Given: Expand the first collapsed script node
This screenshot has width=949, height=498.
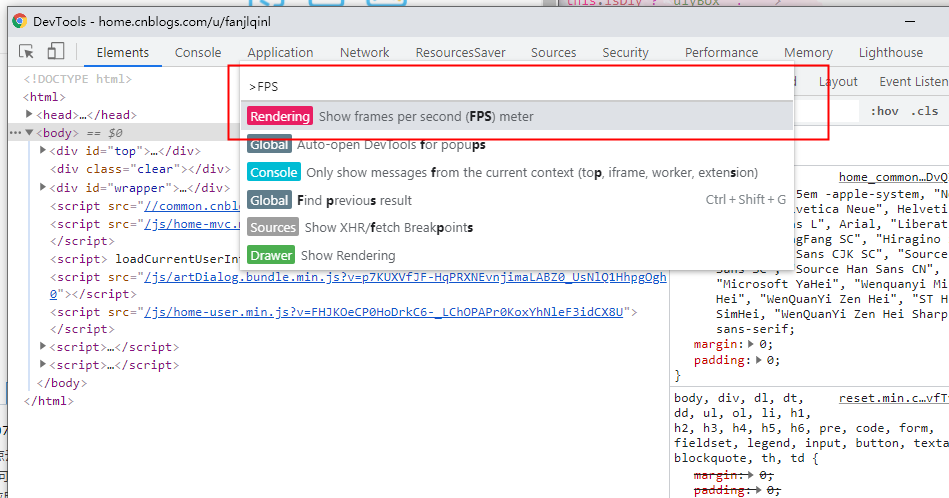Looking at the screenshot, I should [42, 346].
